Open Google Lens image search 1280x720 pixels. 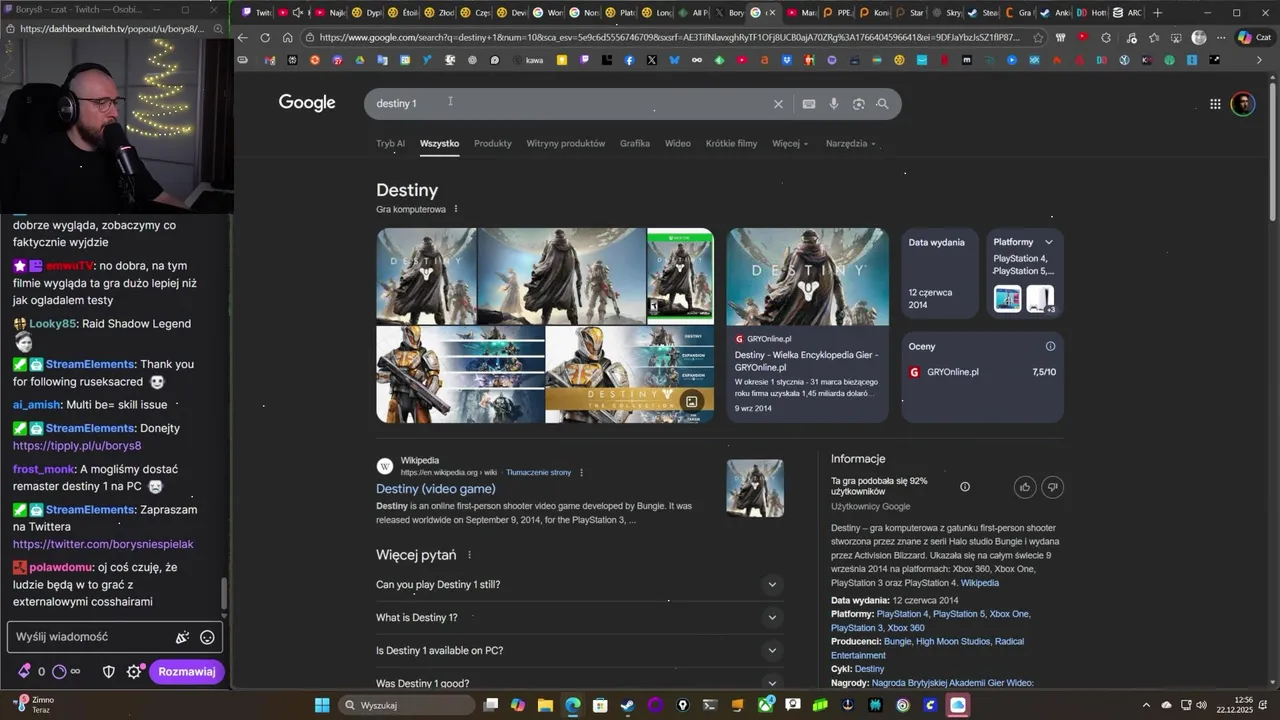(x=858, y=104)
